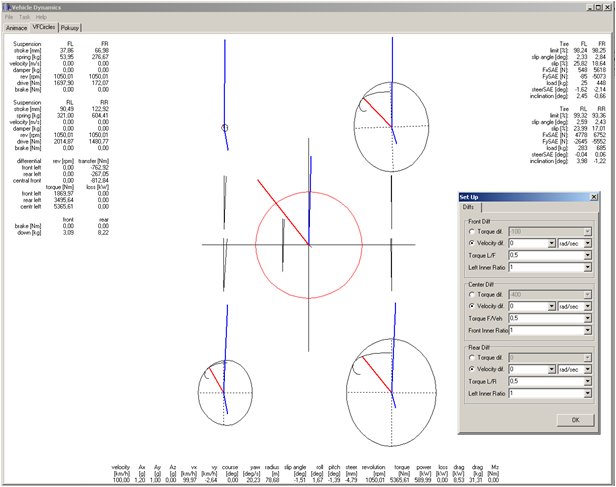Screen dimensions: 616x487
Task: Expand Rear Diff Left Inner Ratio dropdown
Action: pyautogui.click(x=588, y=393)
